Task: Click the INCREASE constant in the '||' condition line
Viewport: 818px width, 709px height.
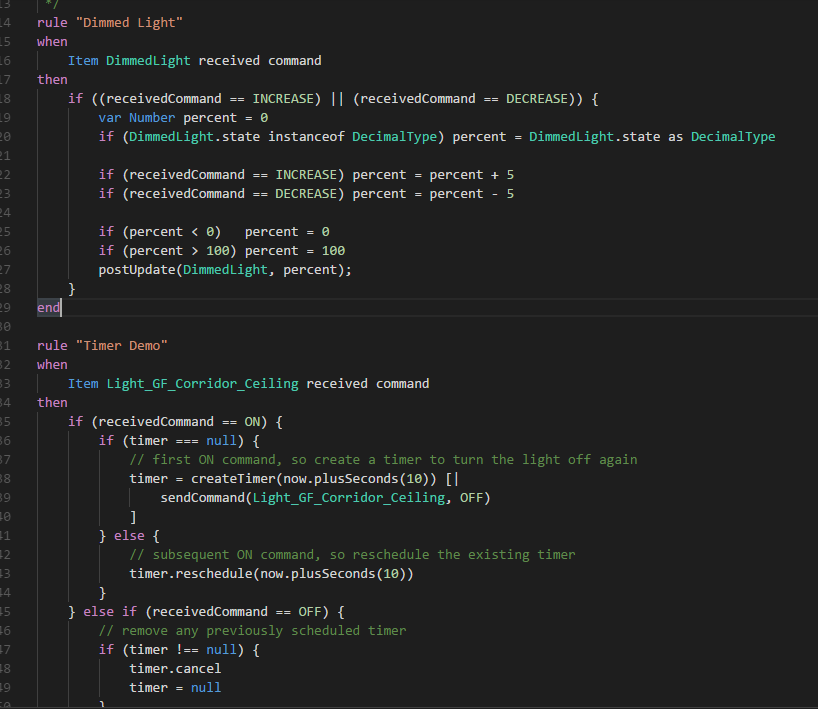Action: click(x=283, y=99)
